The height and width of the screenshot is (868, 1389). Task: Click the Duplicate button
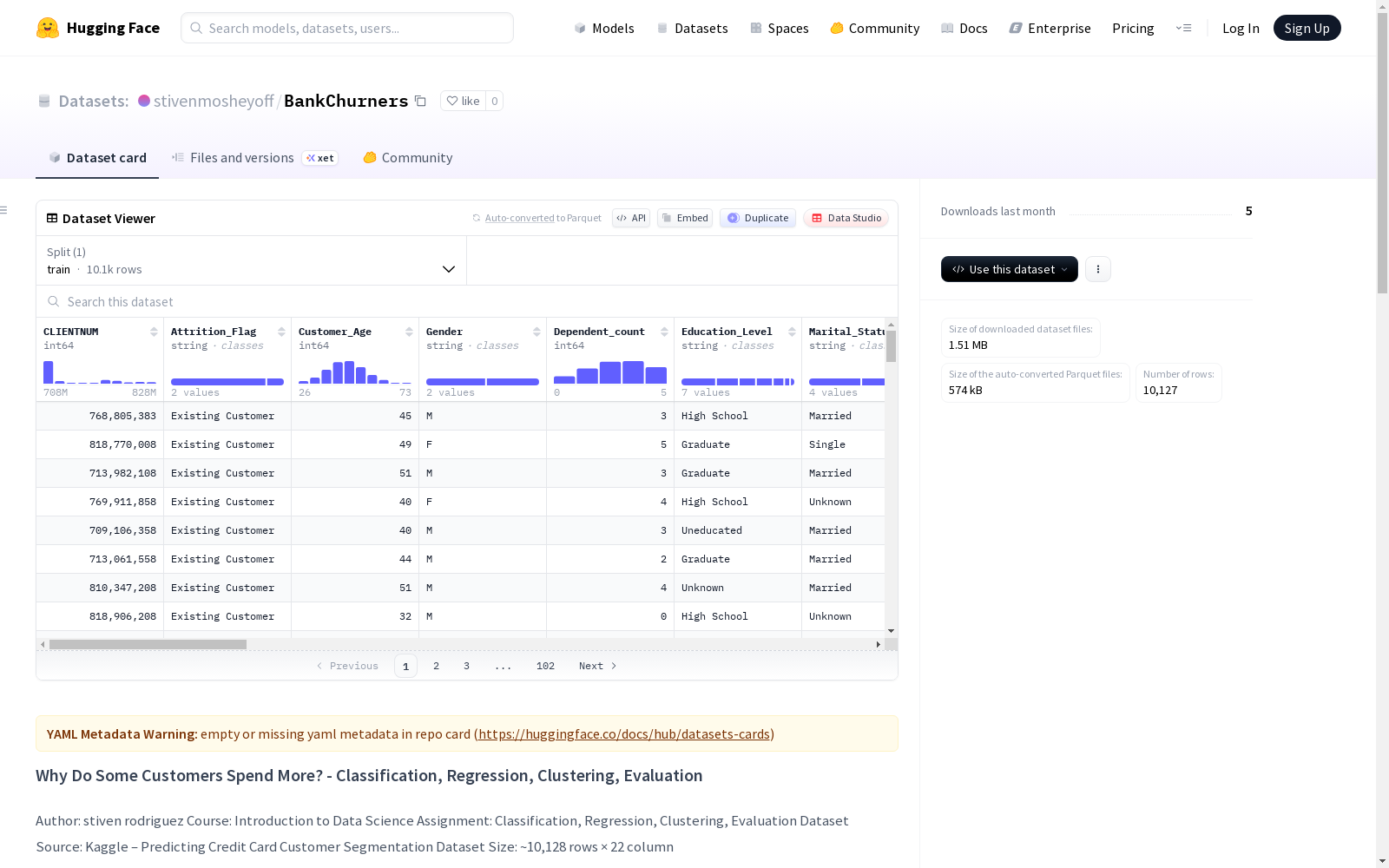(758, 218)
